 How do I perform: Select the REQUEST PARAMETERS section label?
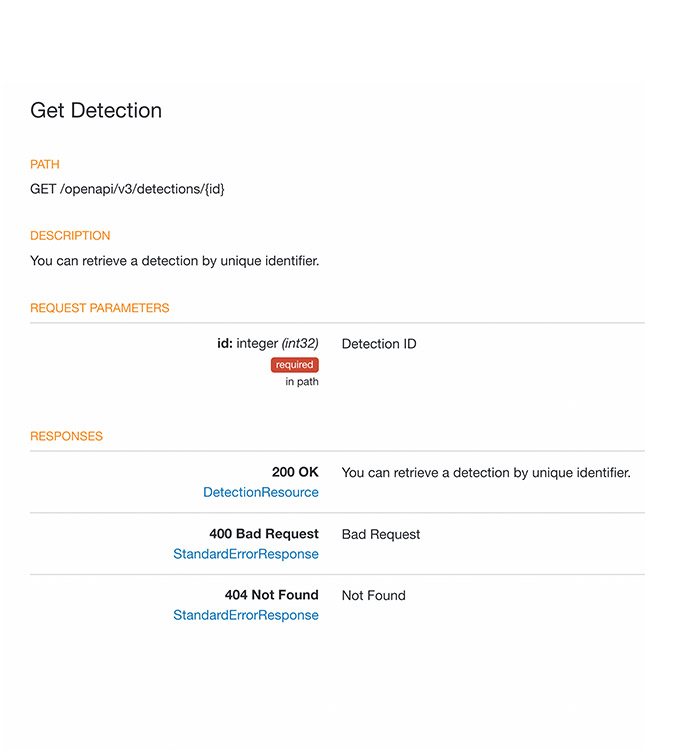tap(100, 308)
